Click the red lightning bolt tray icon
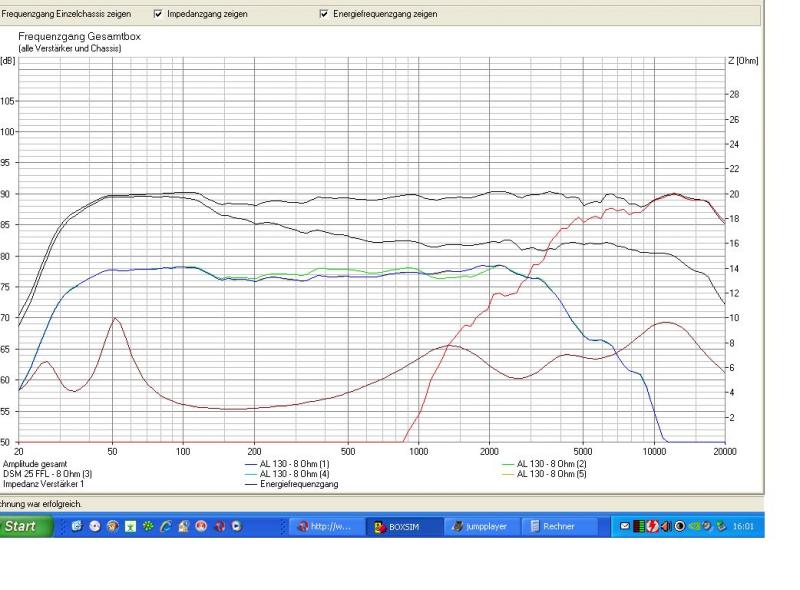The width and height of the screenshot is (800, 590). pyautogui.click(x=653, y=526)
